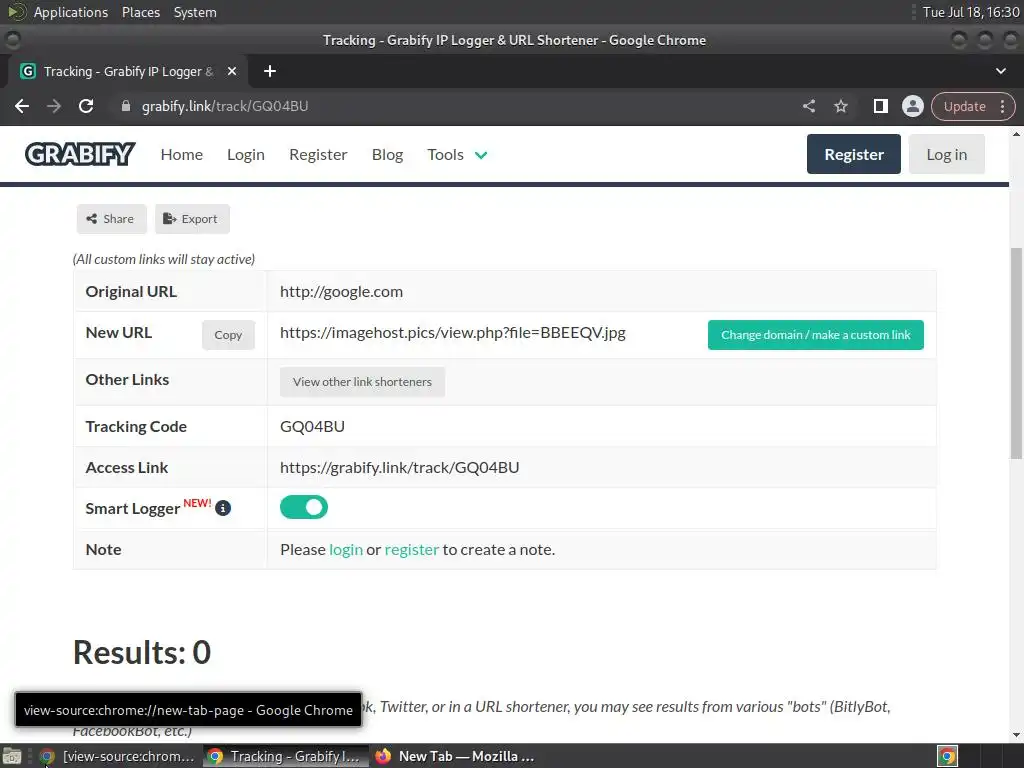Expand the Tools dropdown menu

(457, 155)
